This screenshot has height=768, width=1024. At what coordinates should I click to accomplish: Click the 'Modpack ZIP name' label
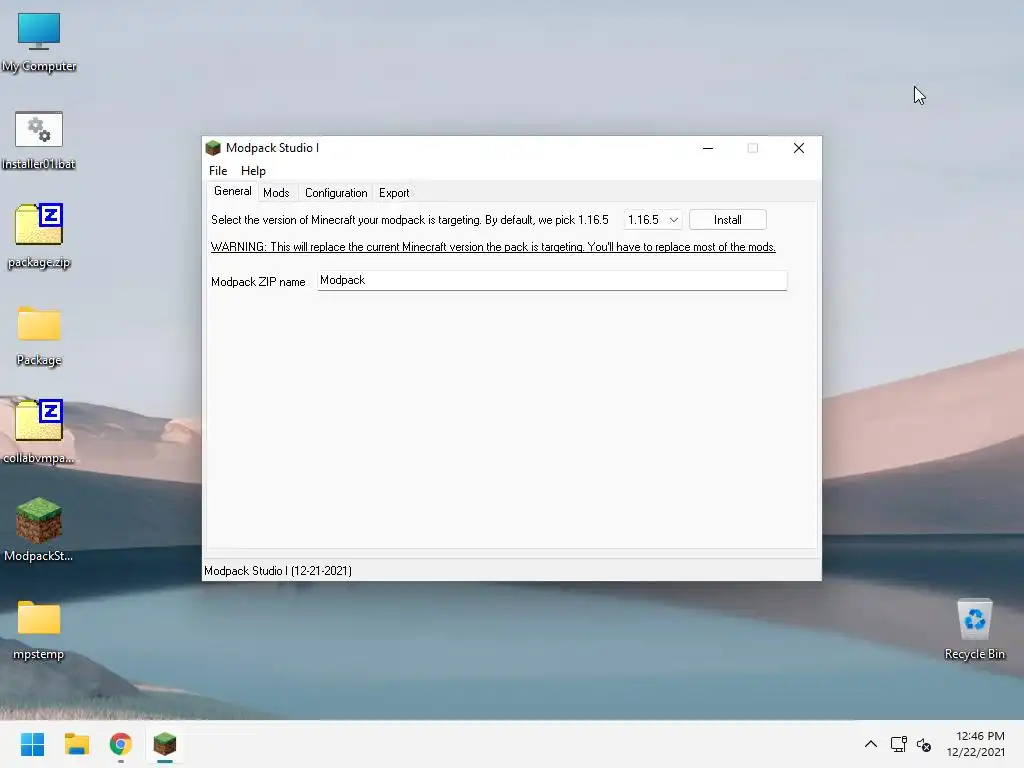click(258, 281)
